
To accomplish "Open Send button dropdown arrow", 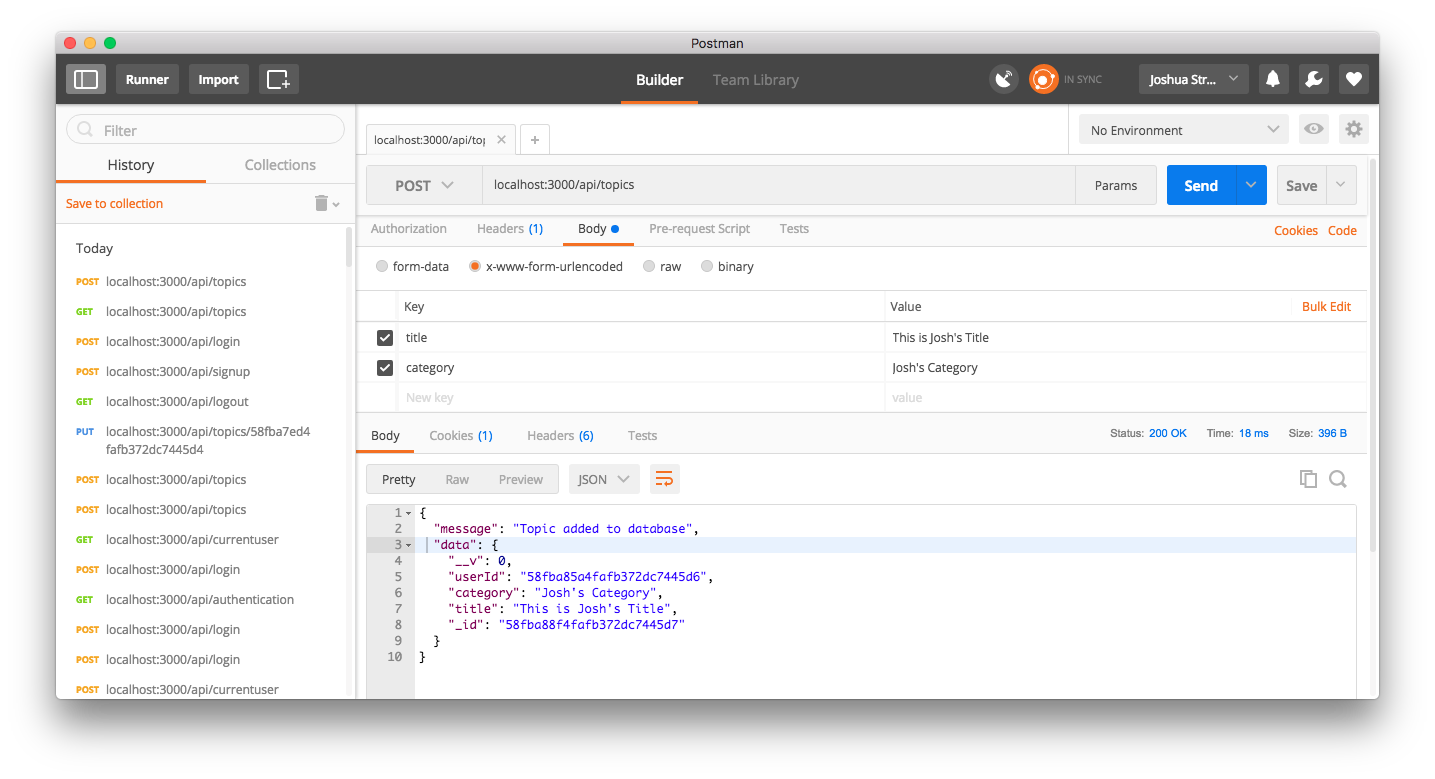I will click(x=1251, y=185).
